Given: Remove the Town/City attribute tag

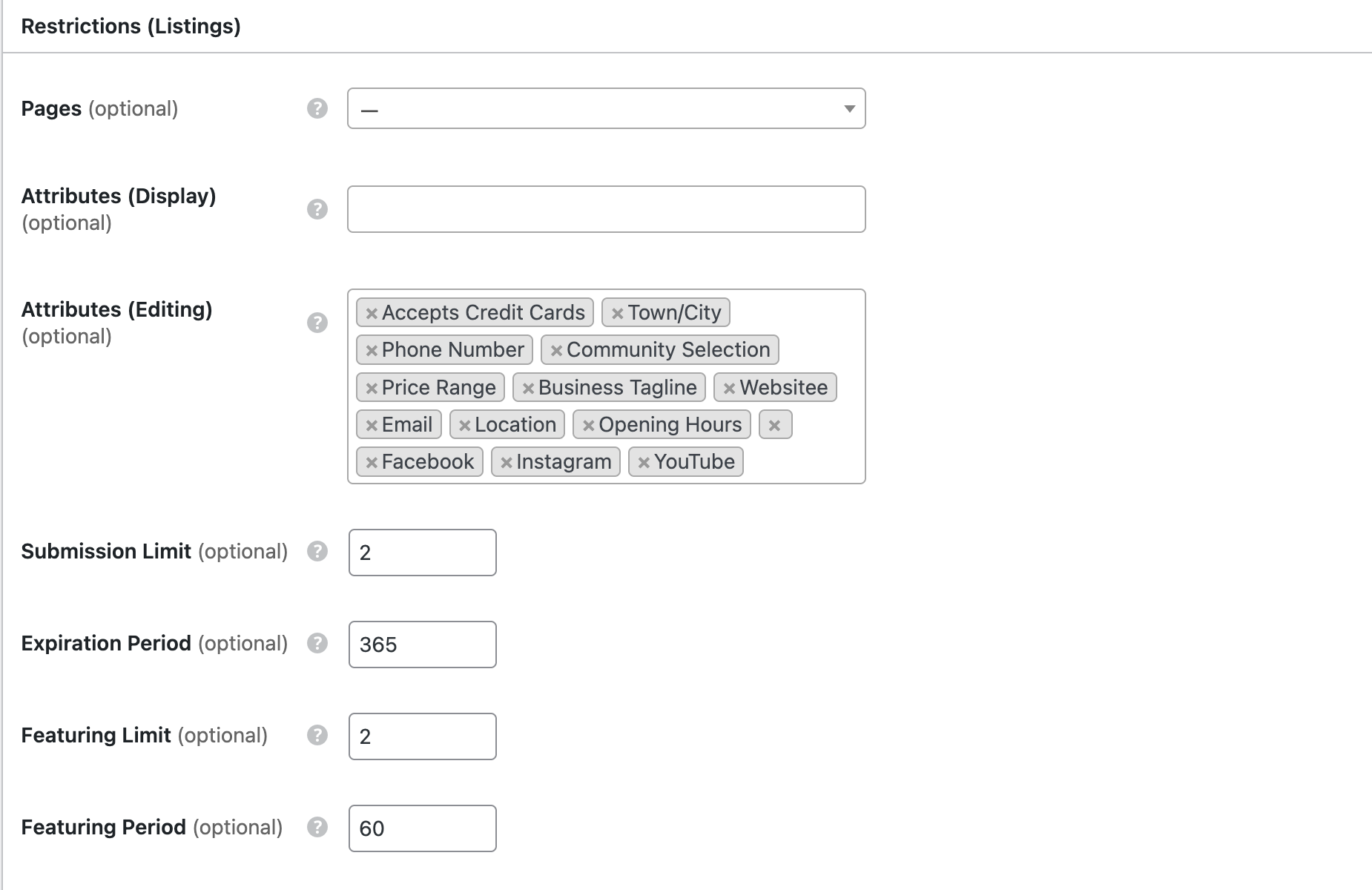Looking at the screenshot, I should click(x=617, y=313).
